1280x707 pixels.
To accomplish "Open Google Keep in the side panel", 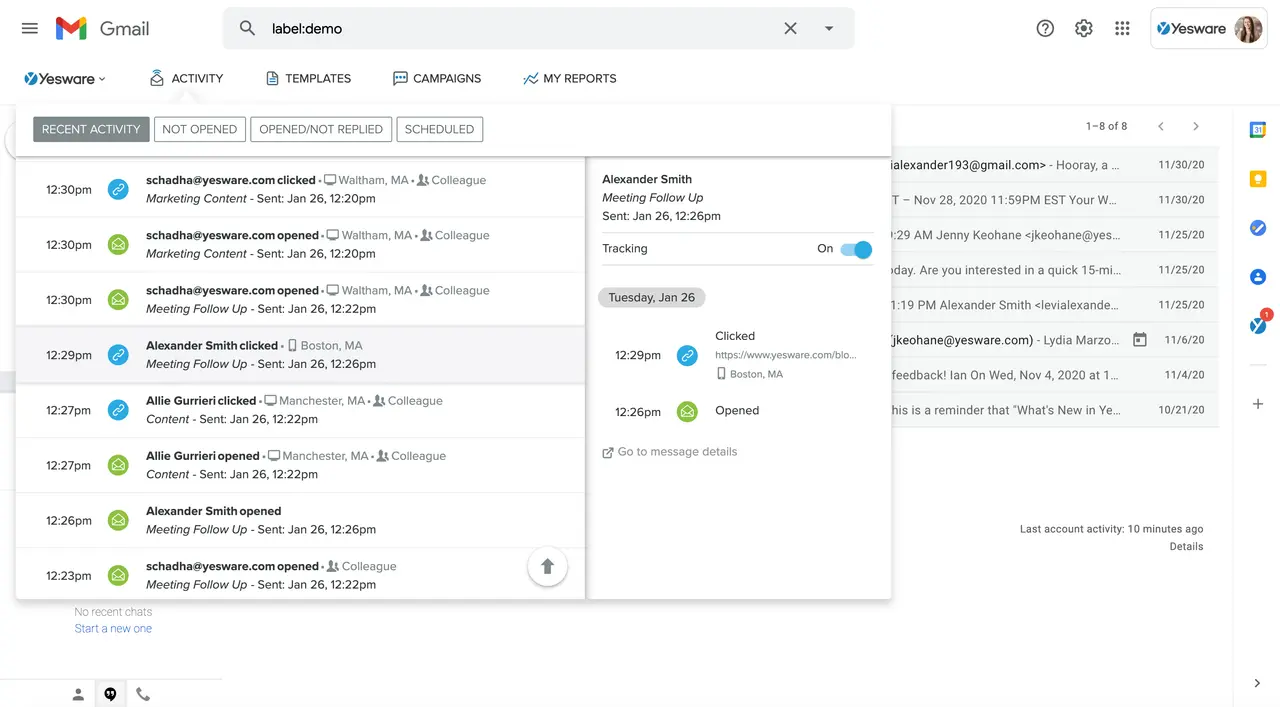I will (x=1258, y=179).
